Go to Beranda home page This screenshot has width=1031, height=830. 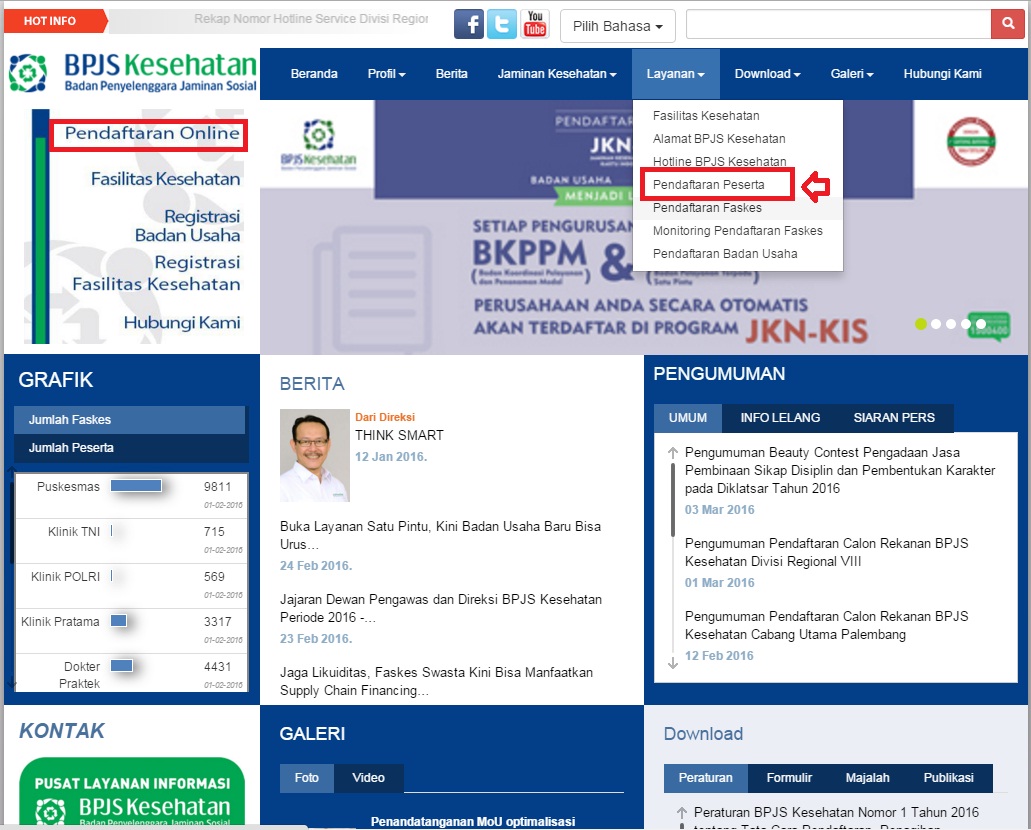tap(314, 74)
